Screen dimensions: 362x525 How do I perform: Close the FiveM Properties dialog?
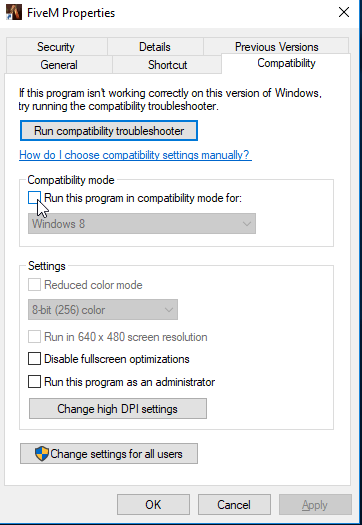(344, 13)
